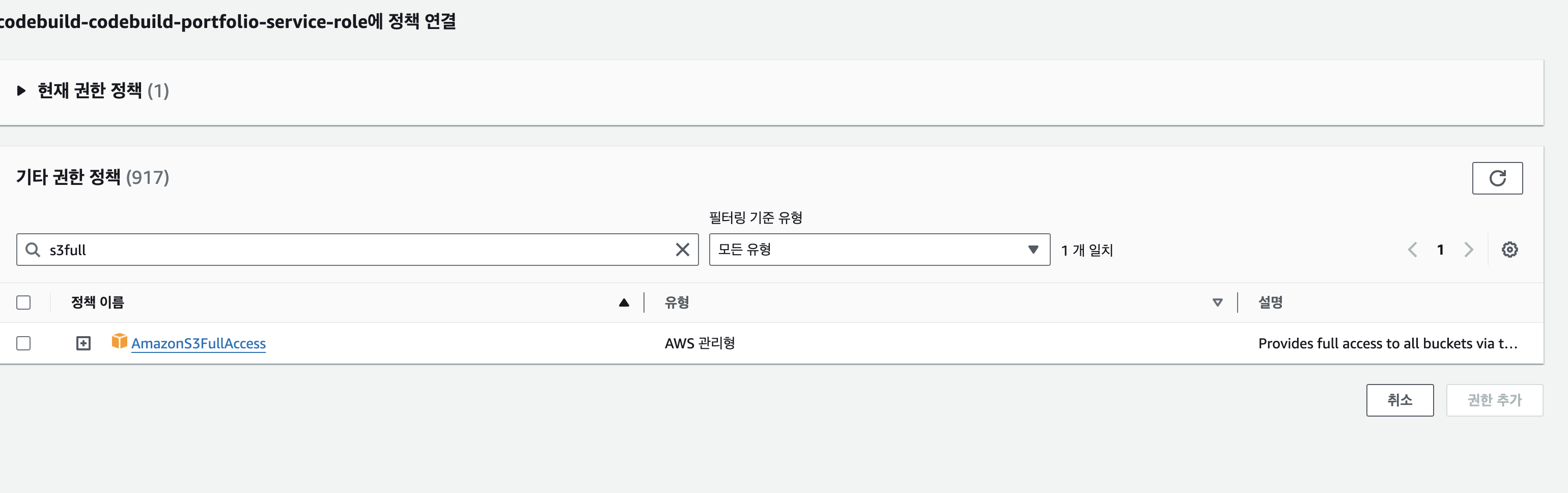1568x493 pixels.
Task: Select all policies header checkbox
Action: (x=24, y=303)
